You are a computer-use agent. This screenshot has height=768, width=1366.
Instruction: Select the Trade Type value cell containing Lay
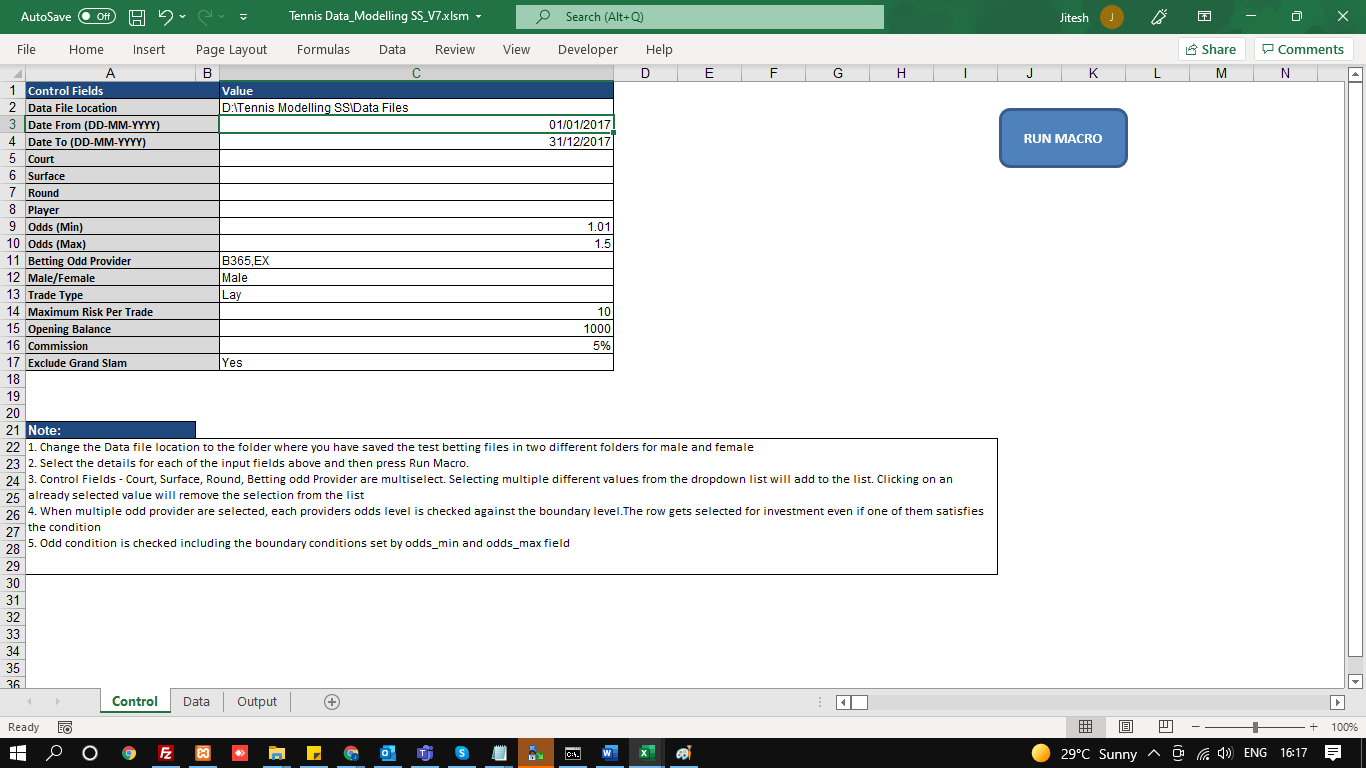click(x=416, y=295)
